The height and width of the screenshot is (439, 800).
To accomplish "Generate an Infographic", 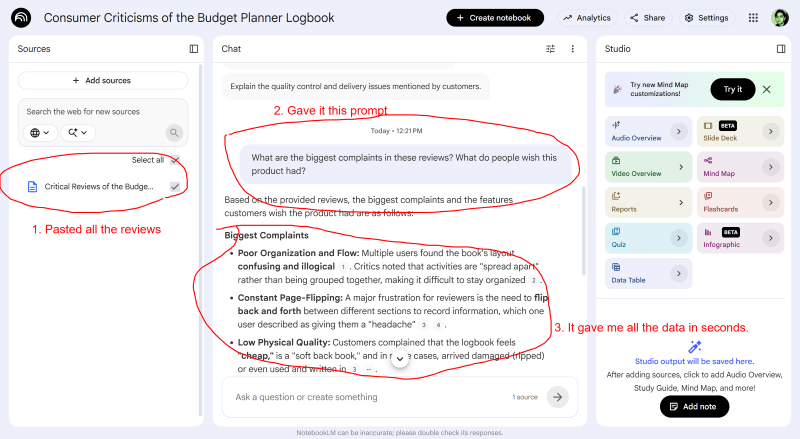I will tap(740, 238).
